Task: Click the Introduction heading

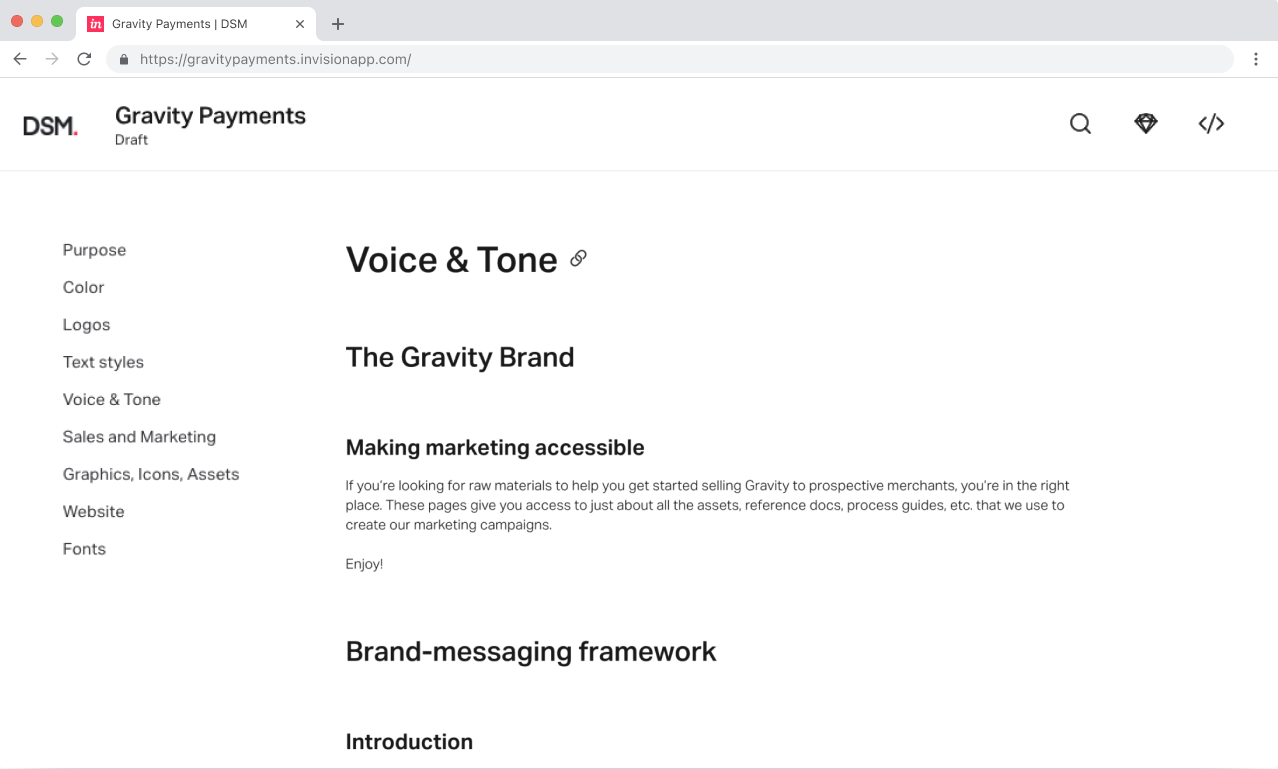Action: pyautogui.click(x=409, y=742)
